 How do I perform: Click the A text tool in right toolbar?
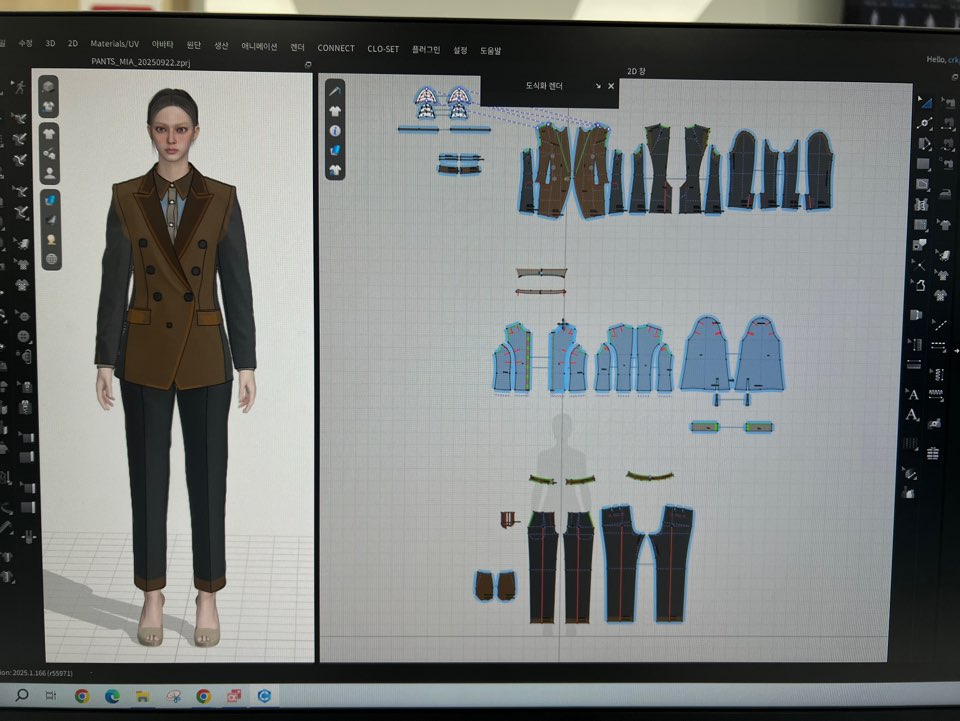[x=912, y=395]
